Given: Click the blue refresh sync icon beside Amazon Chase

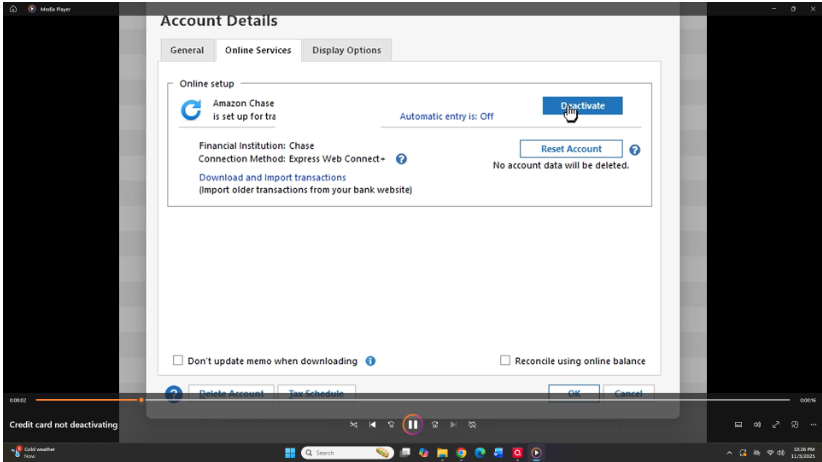Looking at the screenshot, I should click(191, 110).
